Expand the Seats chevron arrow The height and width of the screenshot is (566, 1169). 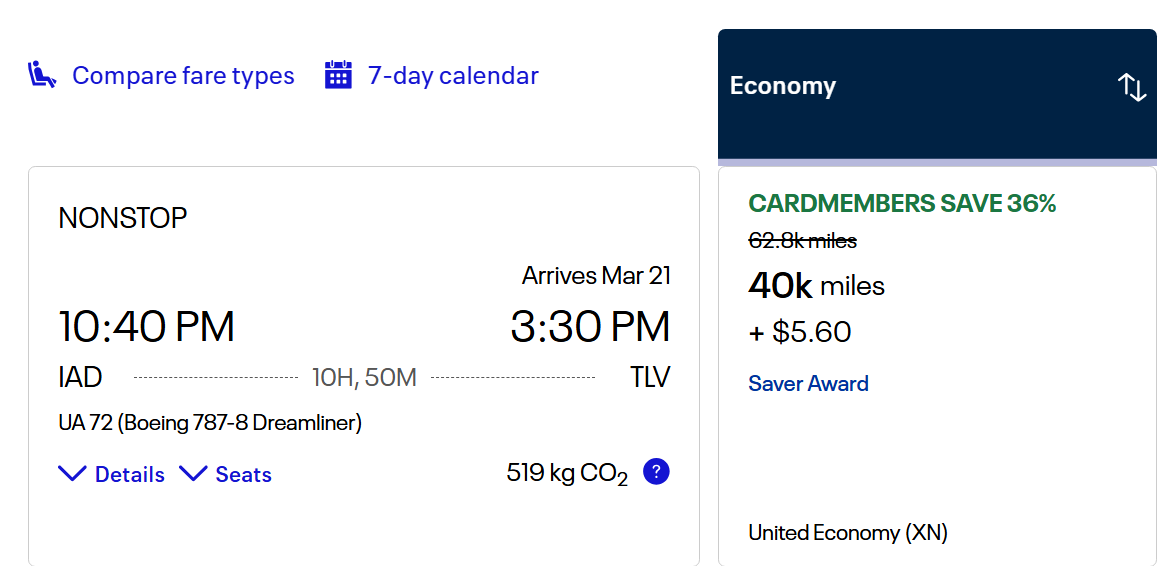click(193, 474)
